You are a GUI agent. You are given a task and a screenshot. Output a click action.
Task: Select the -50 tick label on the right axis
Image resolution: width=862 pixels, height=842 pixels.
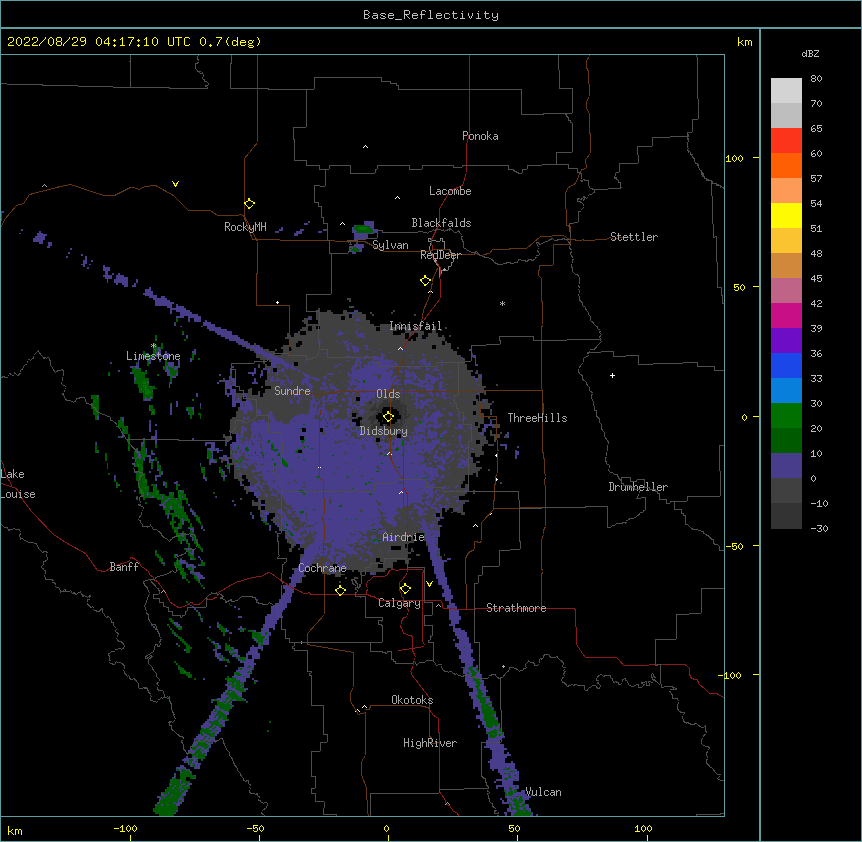tap(734, 546)
